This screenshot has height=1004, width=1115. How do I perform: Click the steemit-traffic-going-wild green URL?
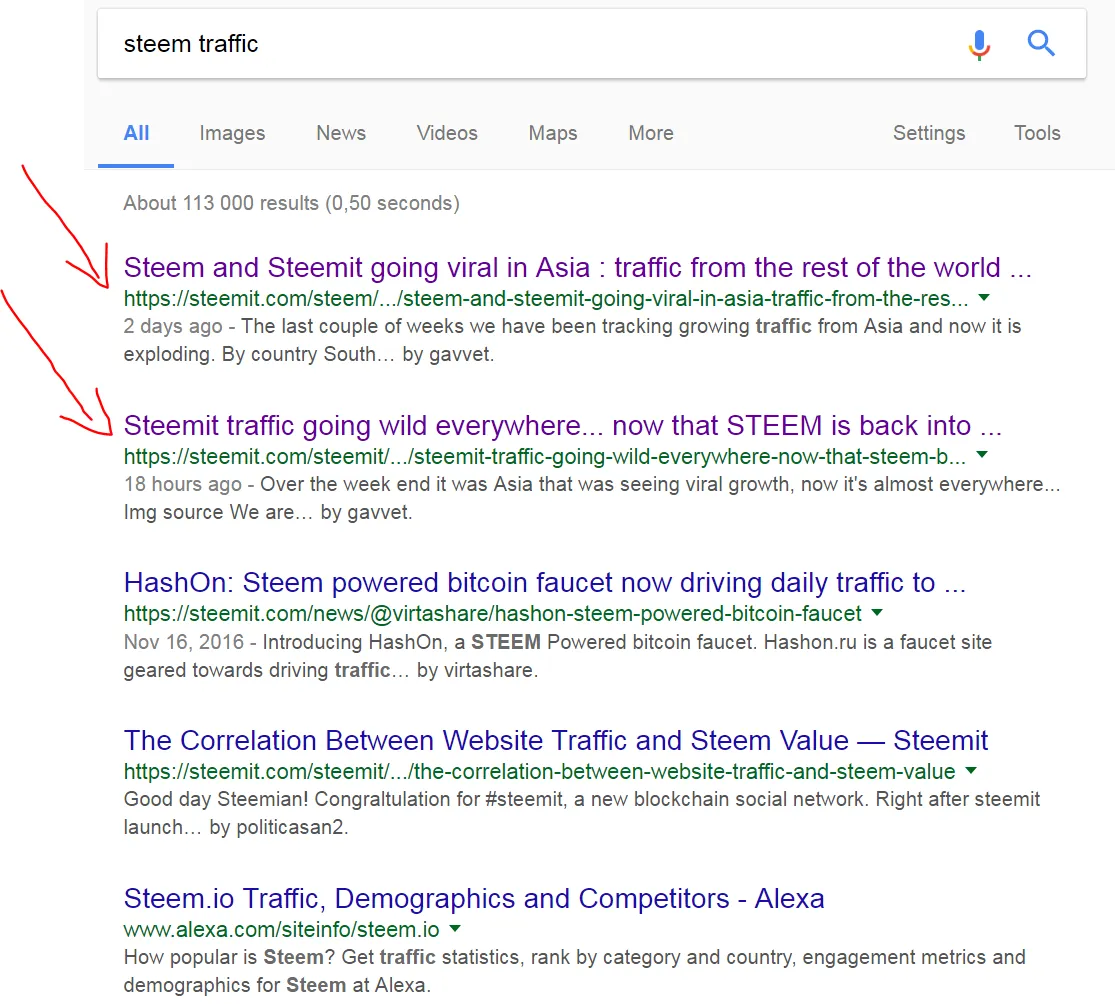(545, 456)
